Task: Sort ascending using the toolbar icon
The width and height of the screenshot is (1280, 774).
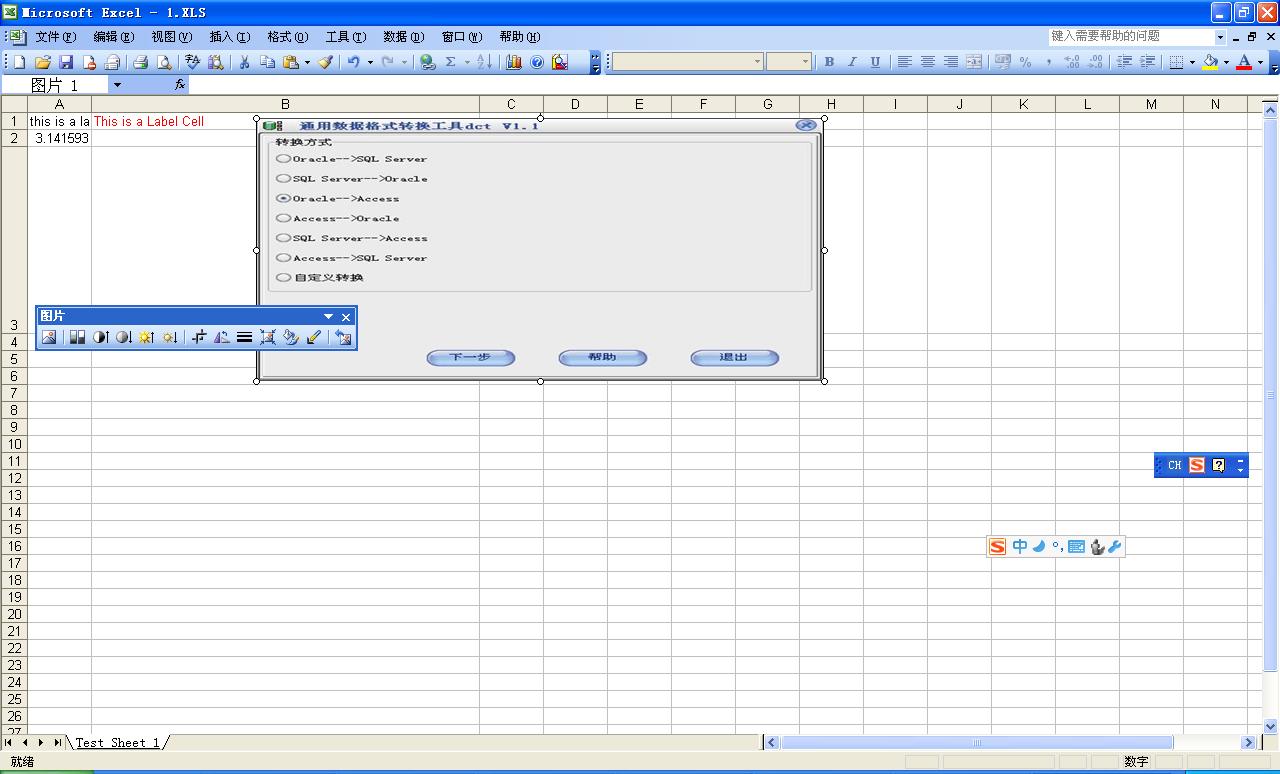Action: pyautogui.click(x=485, y=62)
